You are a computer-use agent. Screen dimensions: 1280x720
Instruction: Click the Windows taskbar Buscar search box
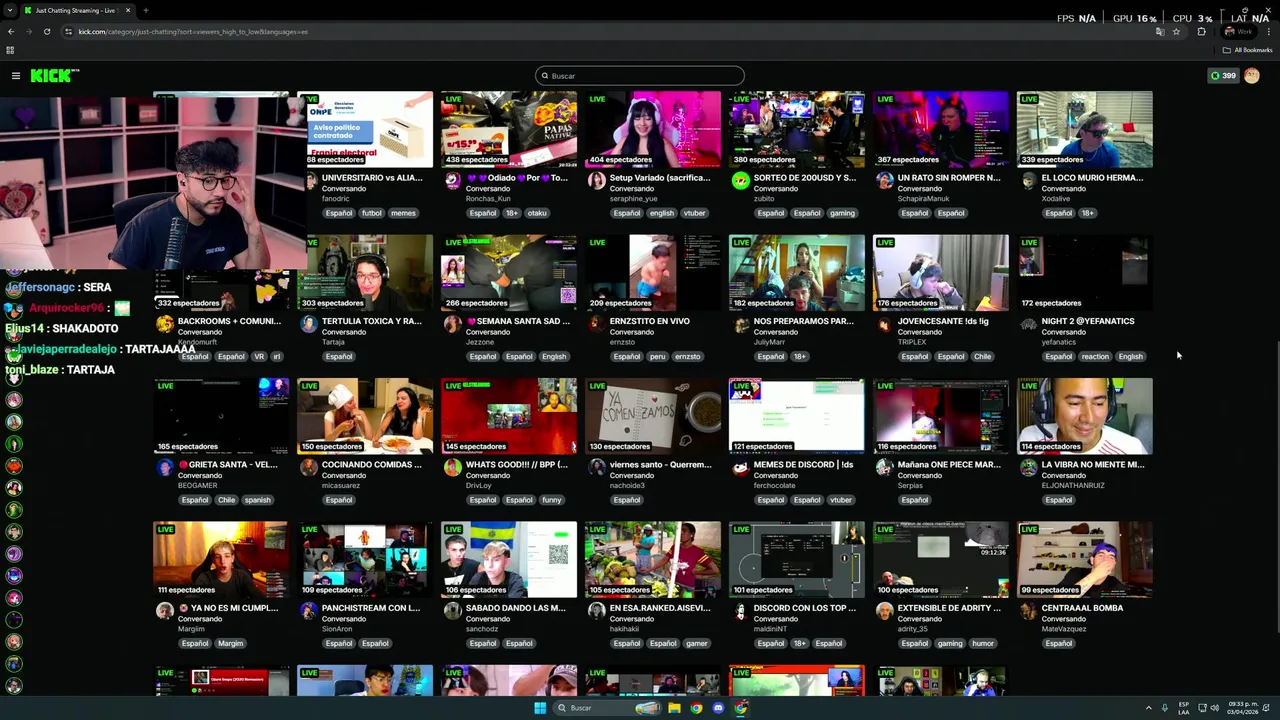607,708
